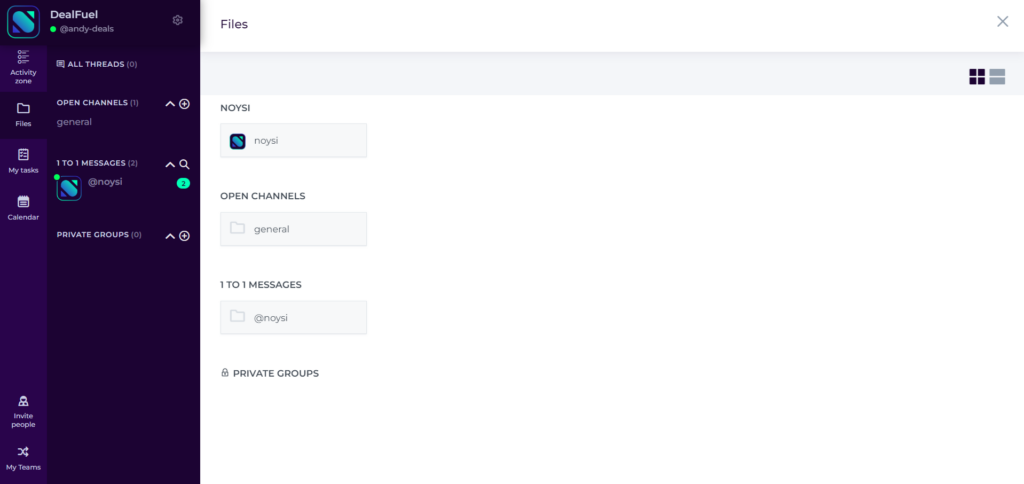This screenshot has height=484, width=1024.
Task: Select the Files sidebar icon
Action: click(23, 114)
